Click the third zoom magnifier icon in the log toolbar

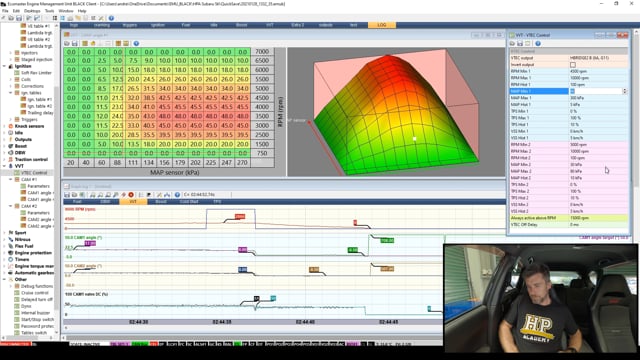coord(108,195)
